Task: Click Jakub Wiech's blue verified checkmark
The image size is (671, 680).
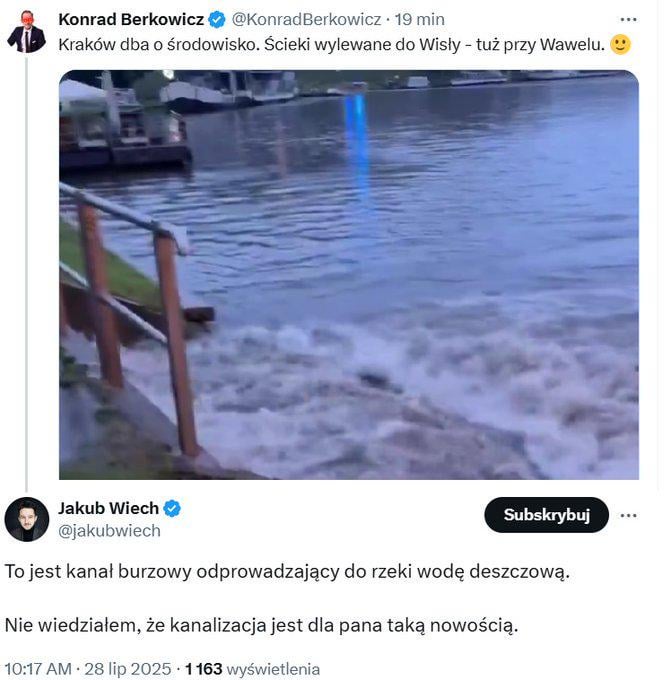Action: tap(172, 508)
